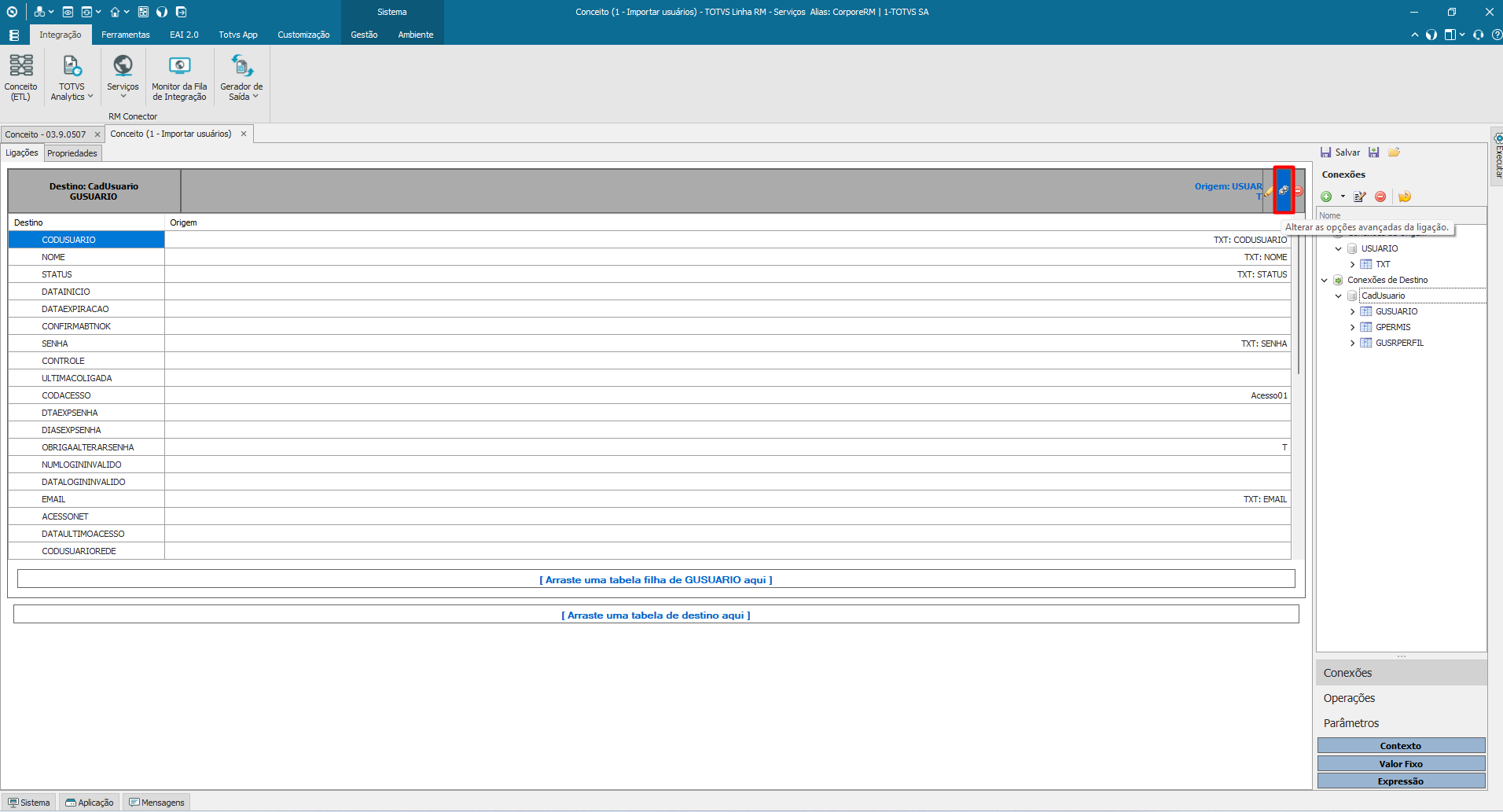Open help with the question mark icon
This screenshot has width=1503, height=812.
(x=1497, y=35)
